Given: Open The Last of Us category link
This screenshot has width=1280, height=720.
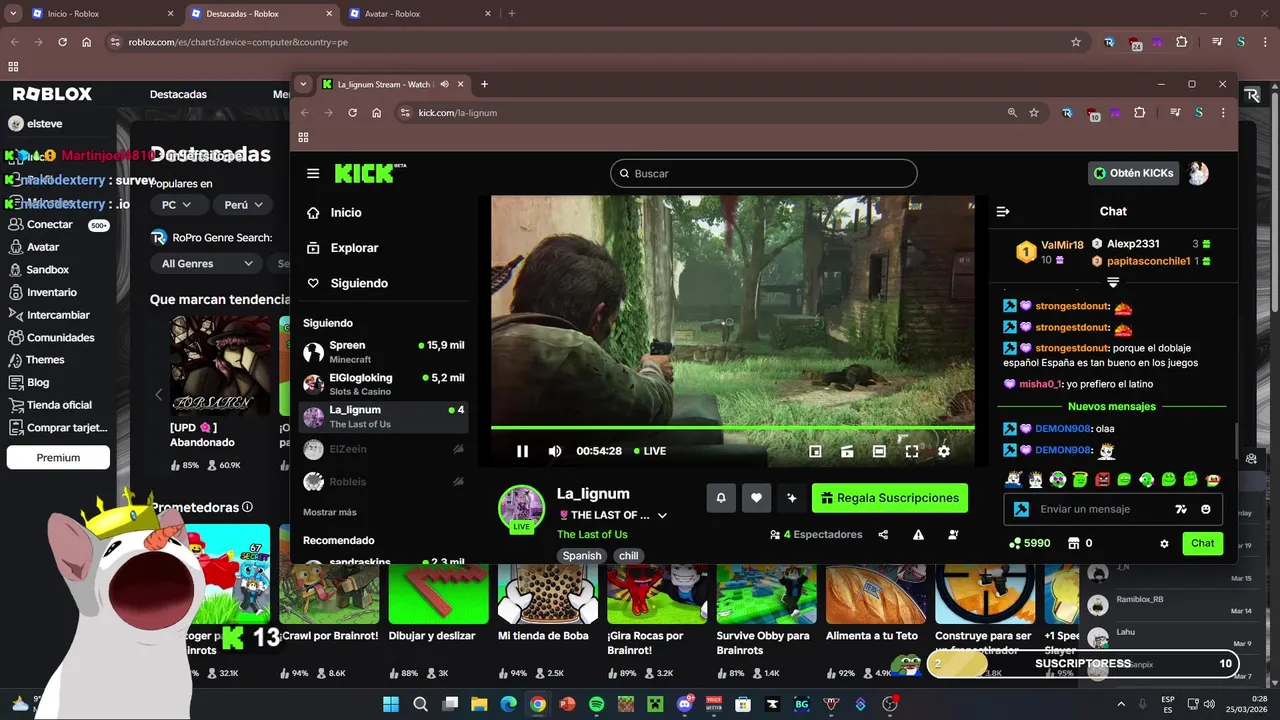Looking at the screenshot, I should (x=592, y=534).
